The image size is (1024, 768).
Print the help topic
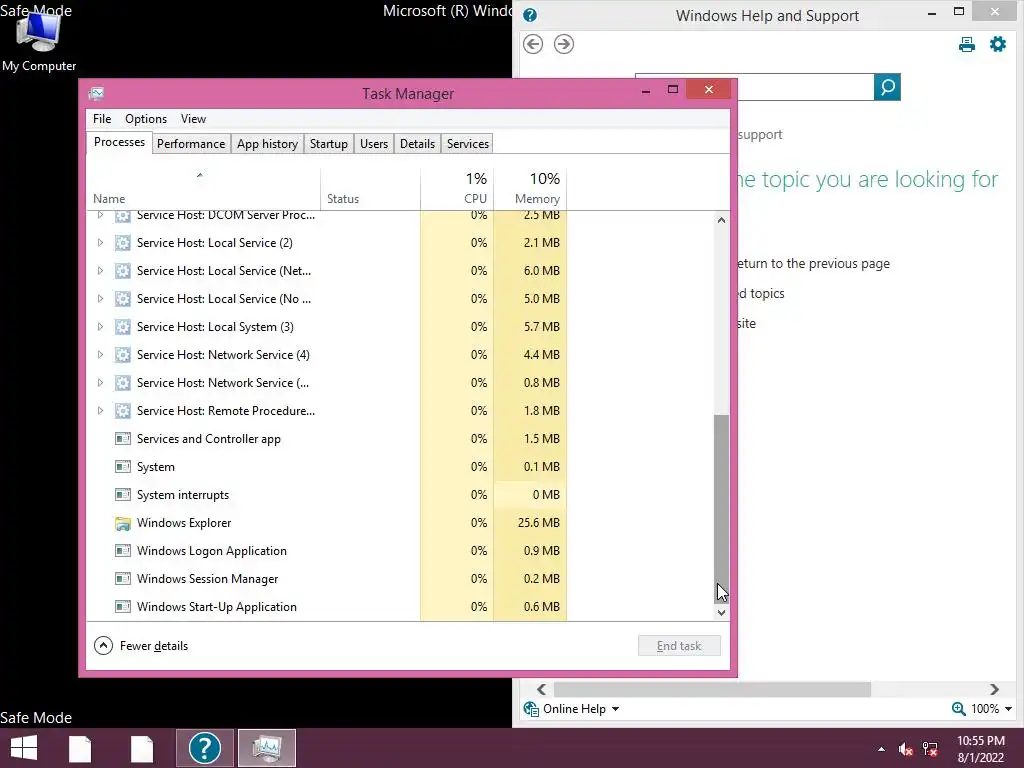pyautogui.click(x=967, y=44)
